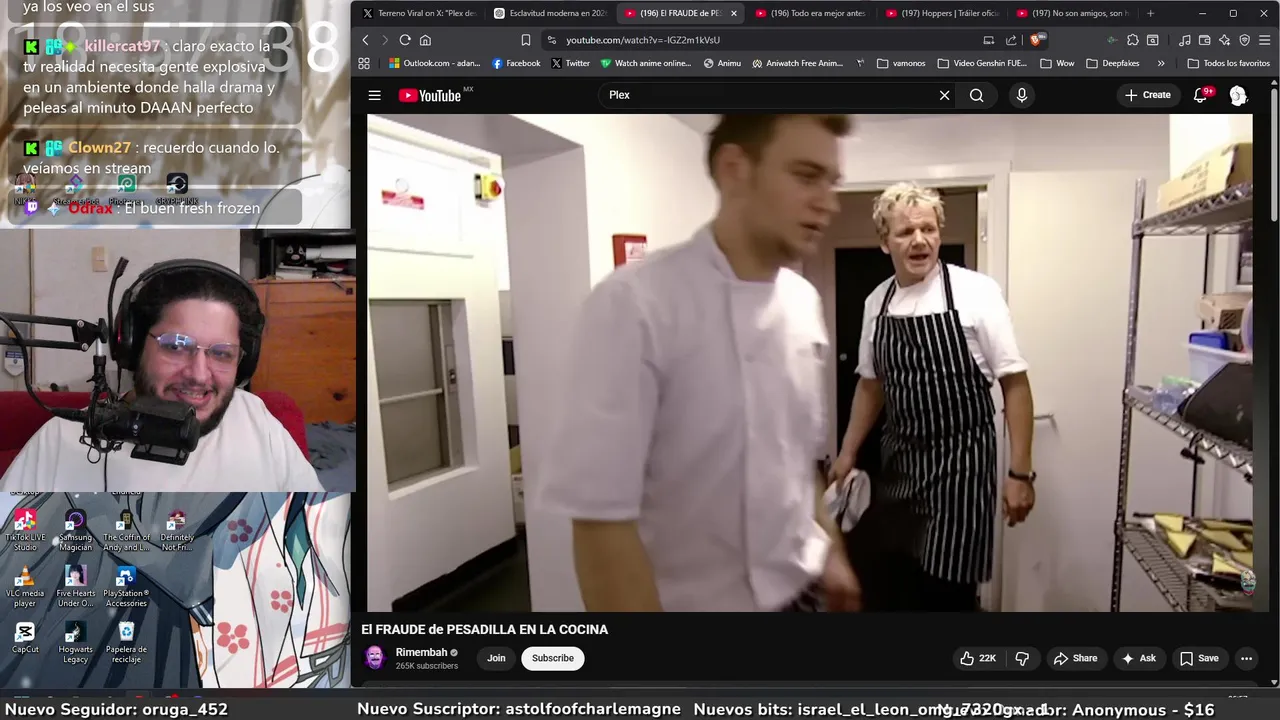Screen dimensions: 1280x720
Task: Save the video to a playlist
Action: (x=1199, y=658)
